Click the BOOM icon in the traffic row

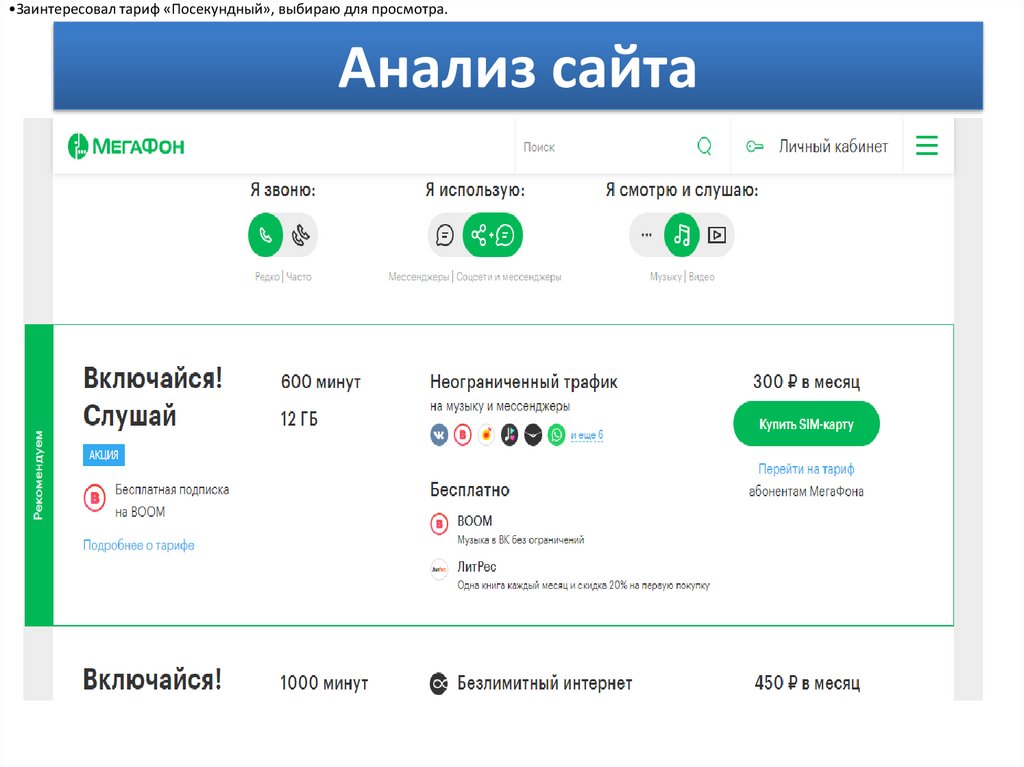tap(463, 434)
